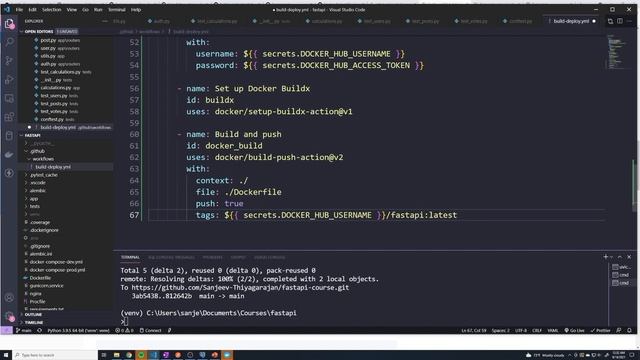This screenshot has width=640, height=360.
Task: Open alembic.ini in the explorer tree
Action: pyautogui.click(x=40, y=254)
